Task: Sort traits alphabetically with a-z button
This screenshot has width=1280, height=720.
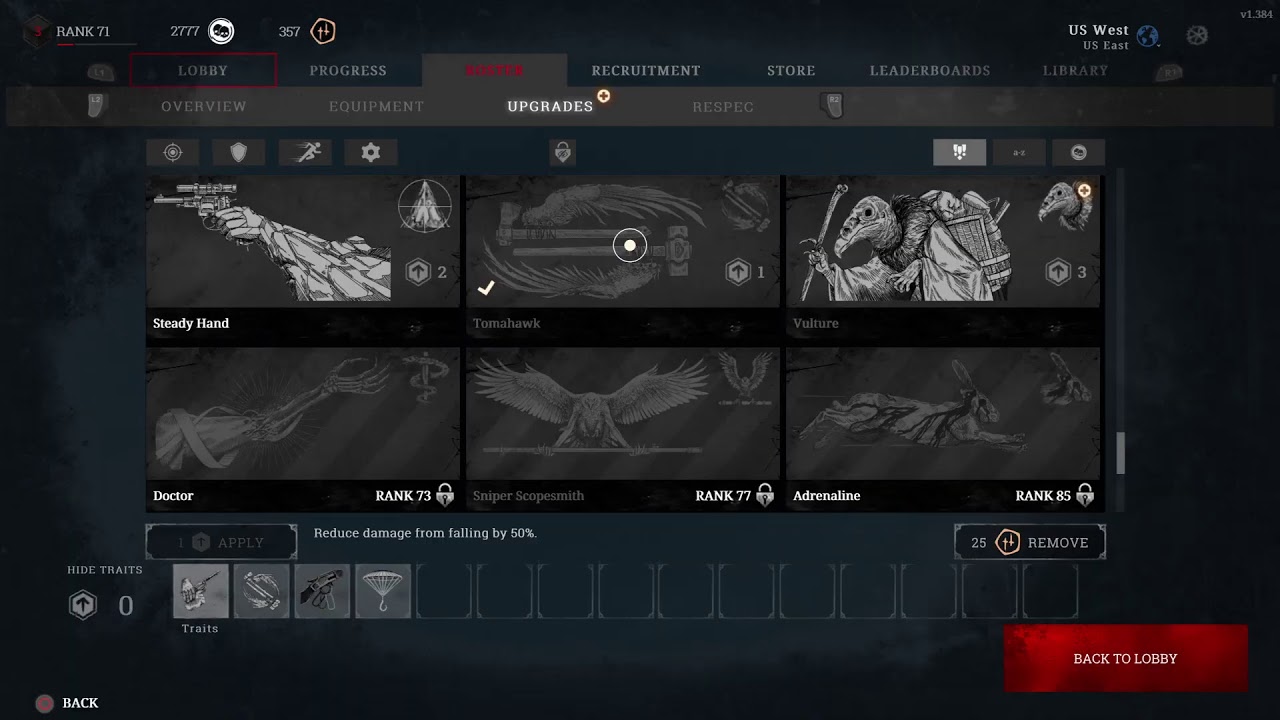Action: pyautogui.click(x=1020, y=152)
